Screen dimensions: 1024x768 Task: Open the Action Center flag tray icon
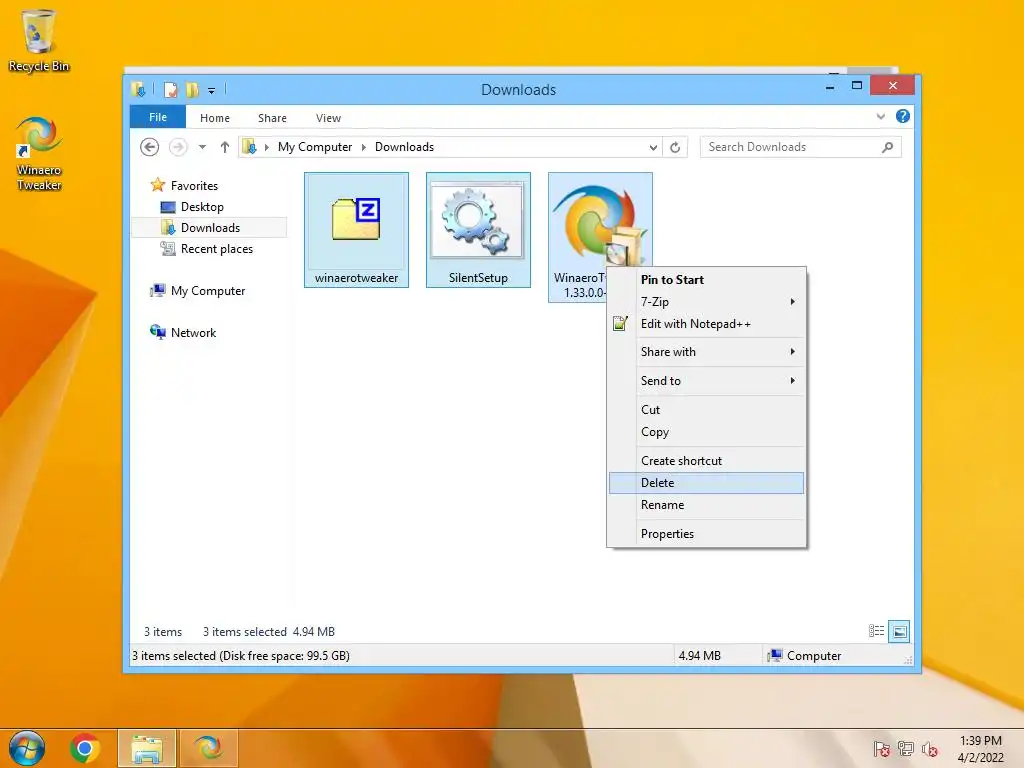click(882, 748)
